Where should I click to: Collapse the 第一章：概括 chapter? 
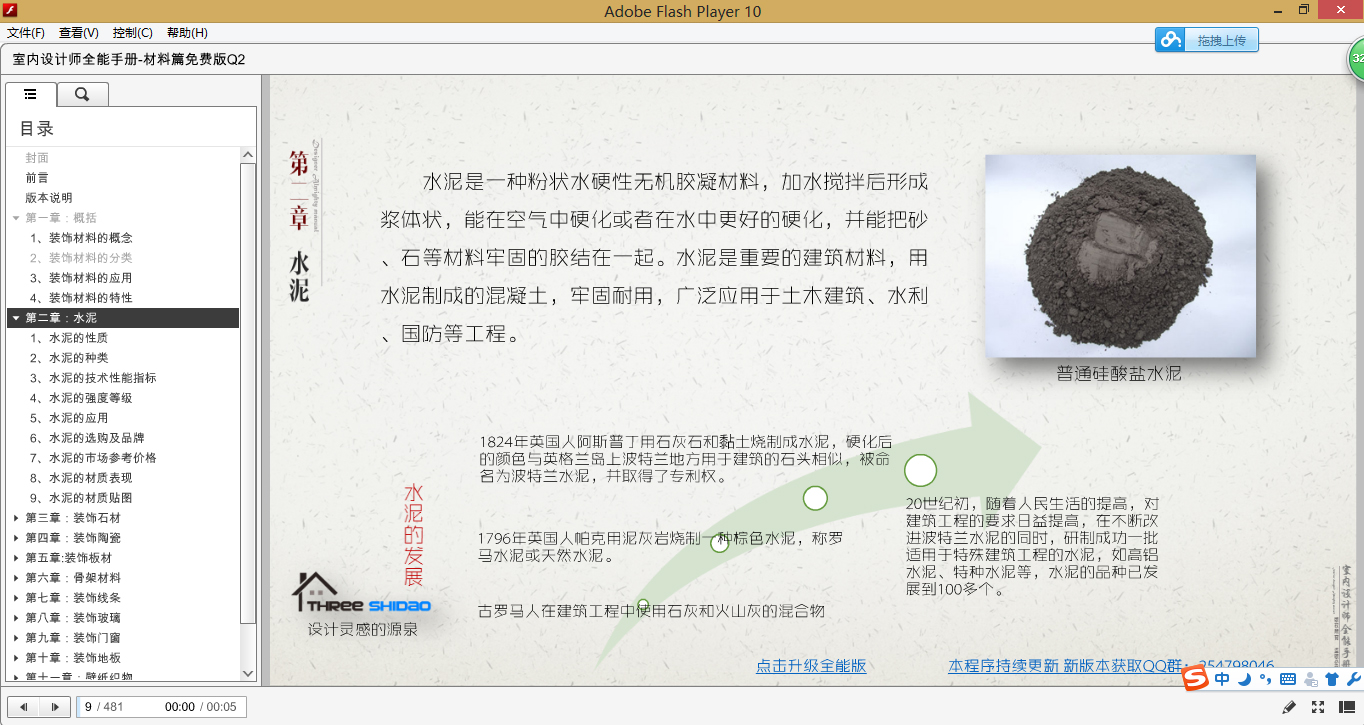pyautogui.click(x=16, y=218)
